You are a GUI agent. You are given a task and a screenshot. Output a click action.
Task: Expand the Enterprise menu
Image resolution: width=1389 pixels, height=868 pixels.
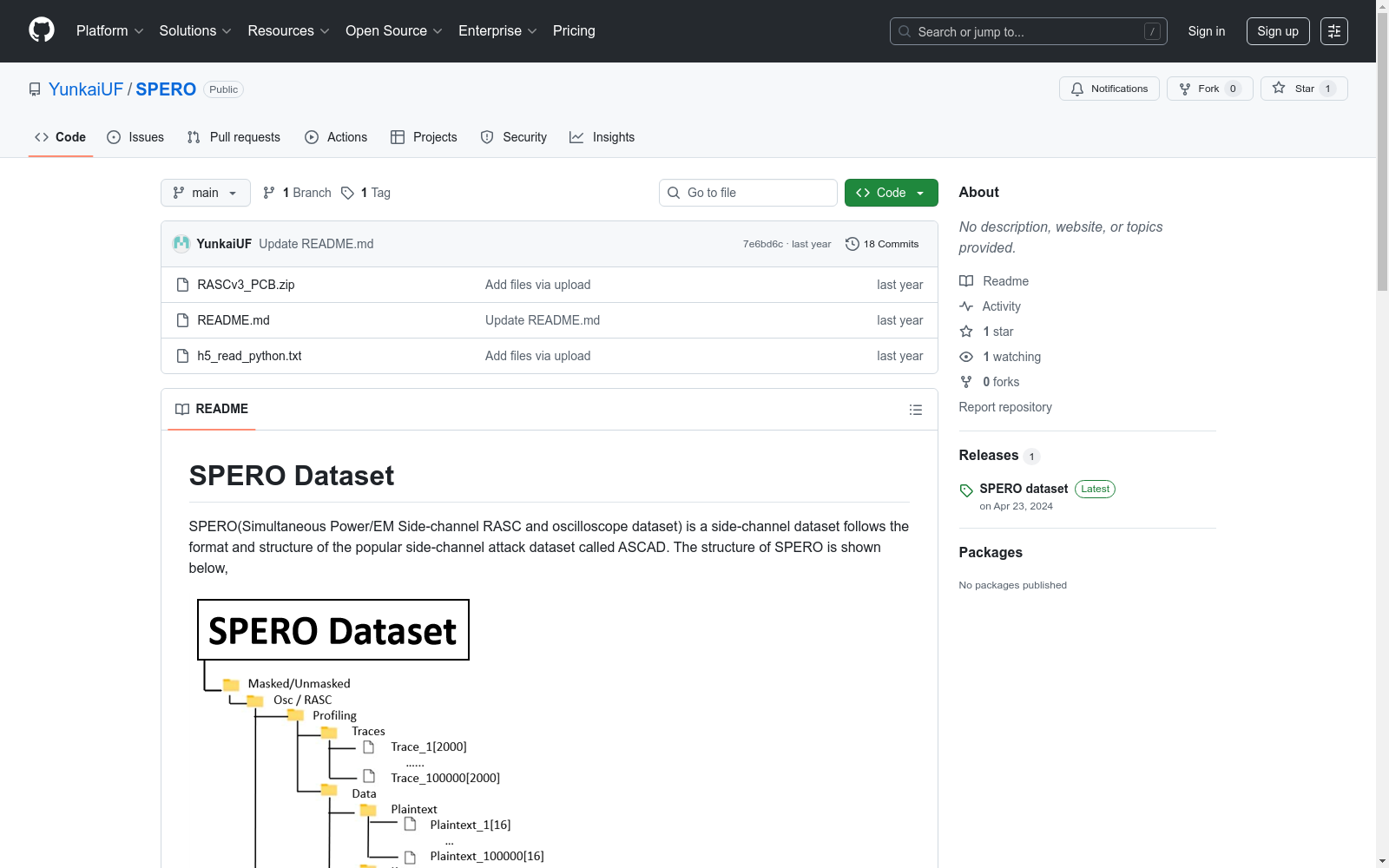pos(498,31)
